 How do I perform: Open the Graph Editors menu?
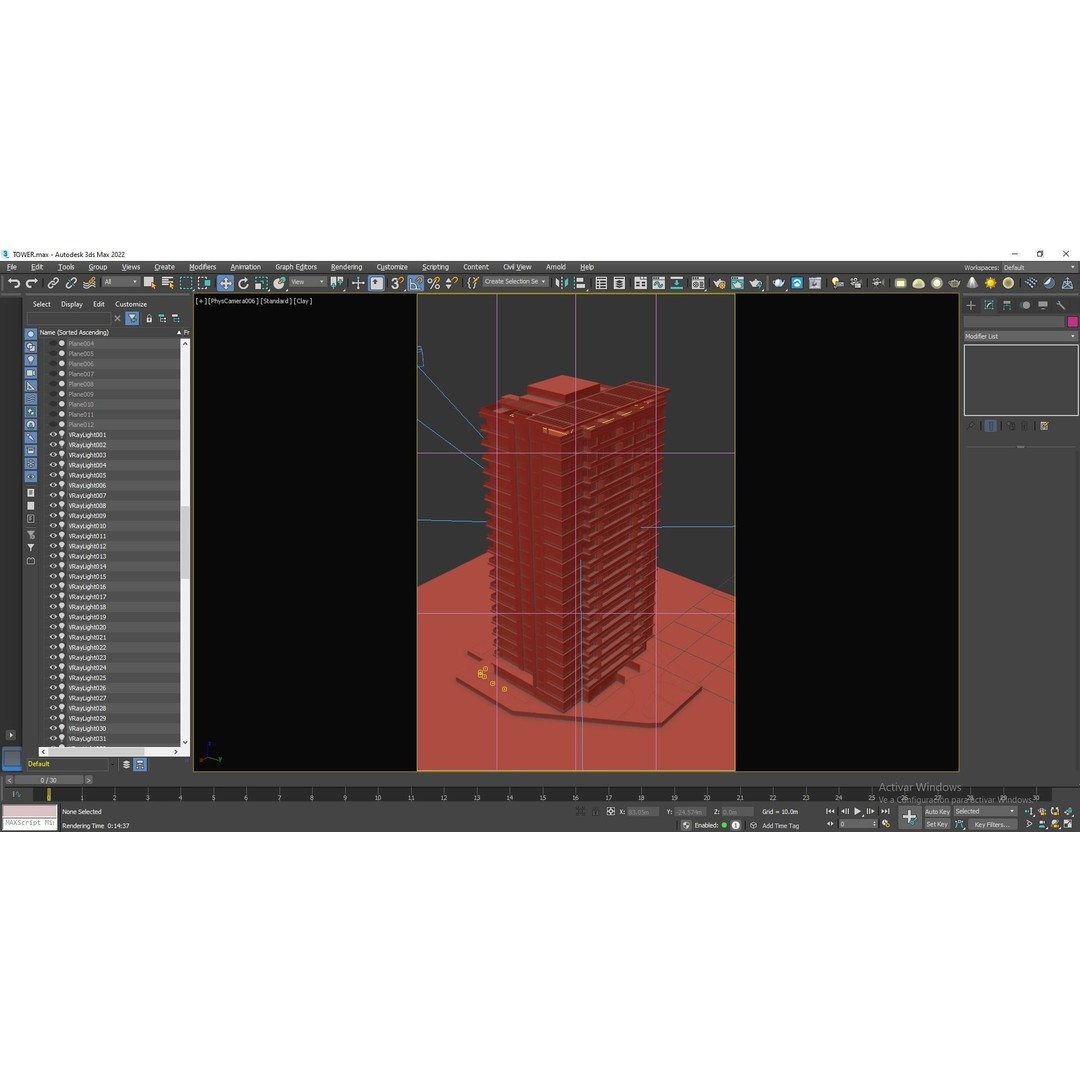click(x=296, y=267)
